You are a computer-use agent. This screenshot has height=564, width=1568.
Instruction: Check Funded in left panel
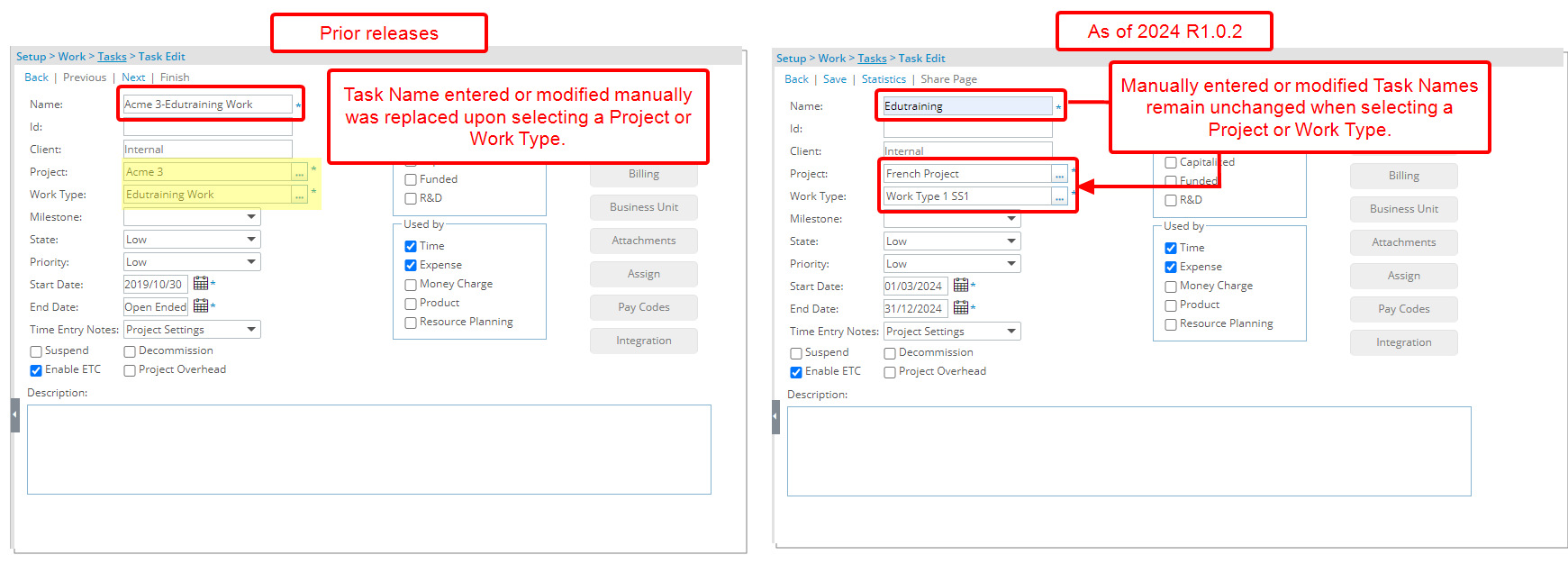[x=411, y=180]
